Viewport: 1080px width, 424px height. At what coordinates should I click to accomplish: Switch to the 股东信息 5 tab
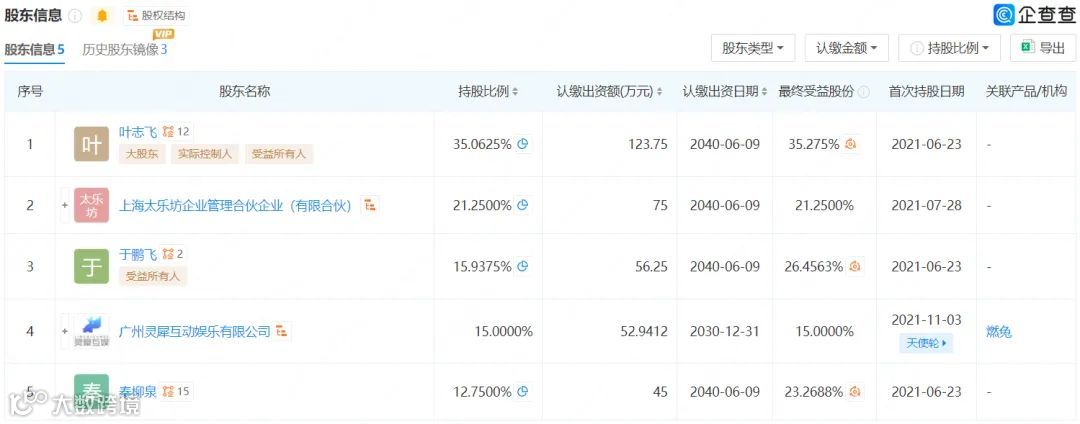coord(34,50)
